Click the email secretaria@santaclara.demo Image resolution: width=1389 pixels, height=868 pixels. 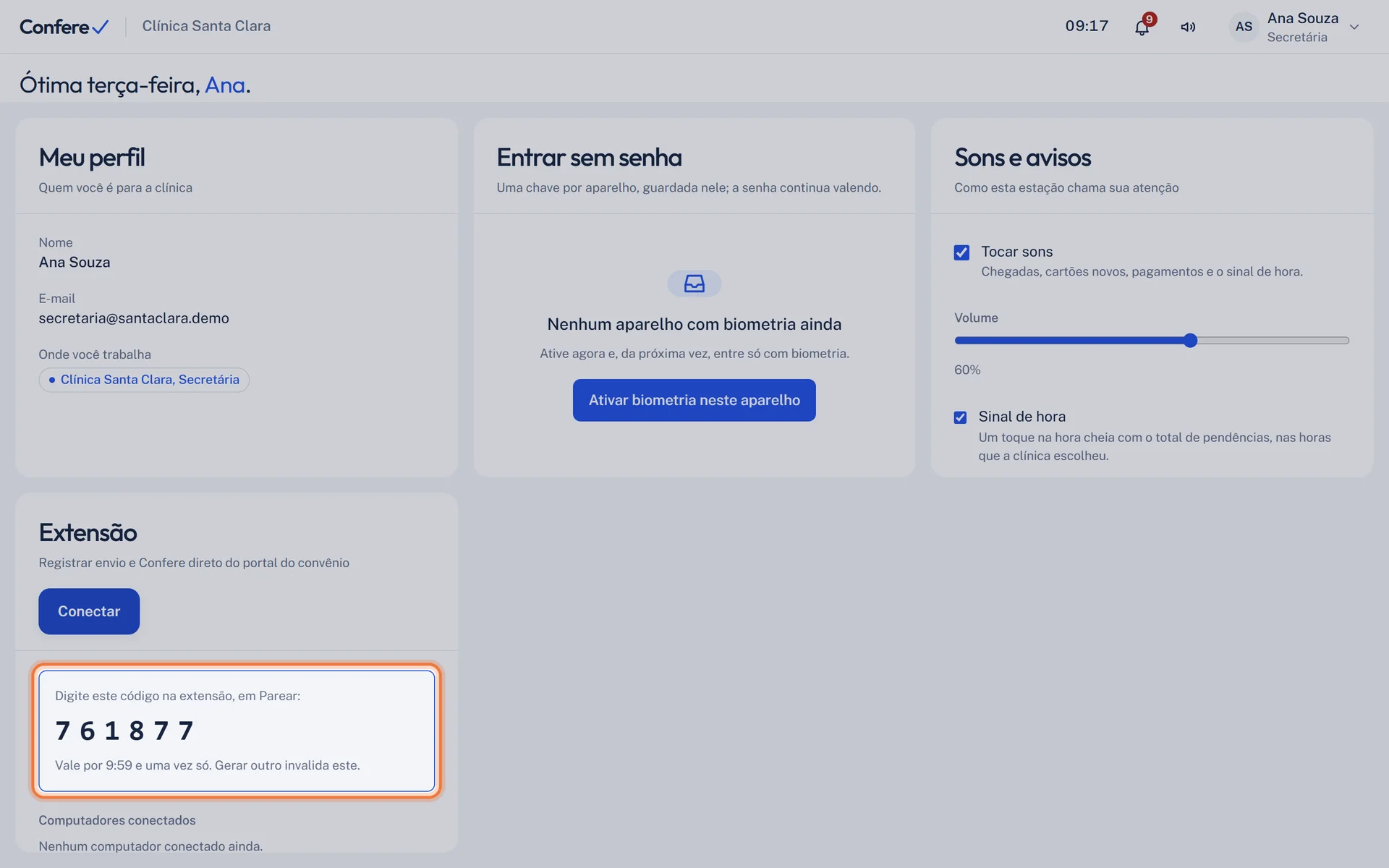tap(134, 318)
